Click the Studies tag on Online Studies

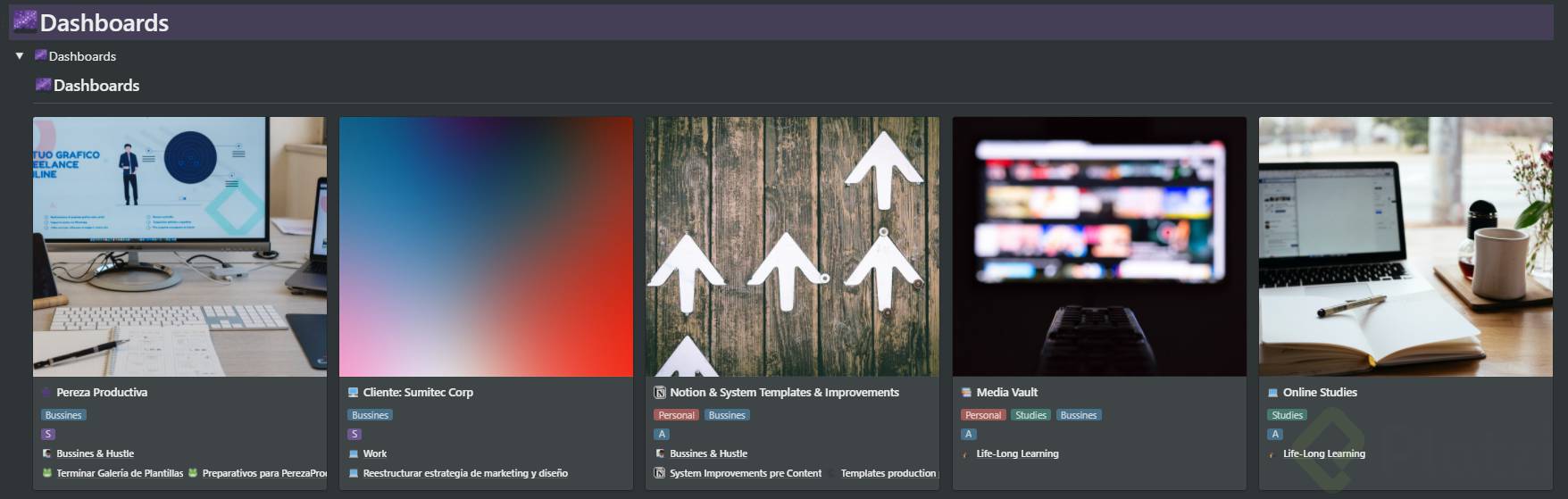1287,415
